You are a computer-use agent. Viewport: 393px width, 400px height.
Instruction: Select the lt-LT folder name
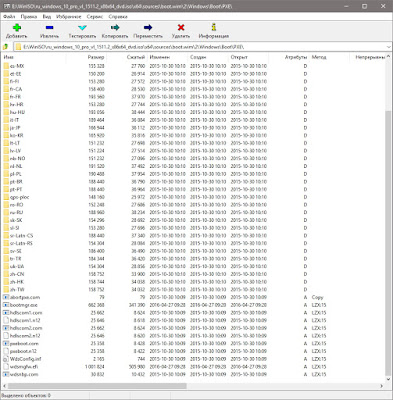[15, 143]
